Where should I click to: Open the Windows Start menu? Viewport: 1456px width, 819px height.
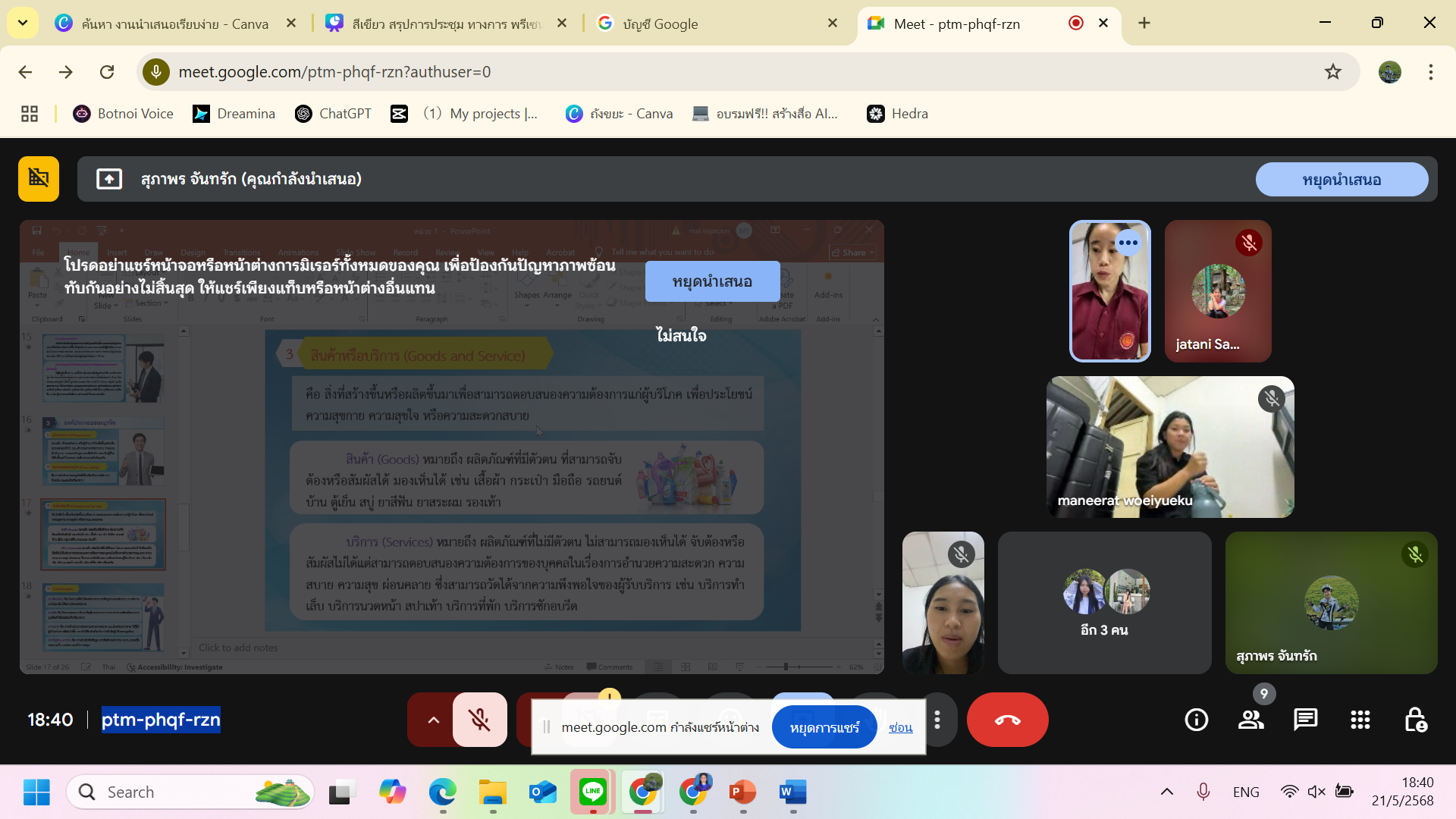(36, 792)
